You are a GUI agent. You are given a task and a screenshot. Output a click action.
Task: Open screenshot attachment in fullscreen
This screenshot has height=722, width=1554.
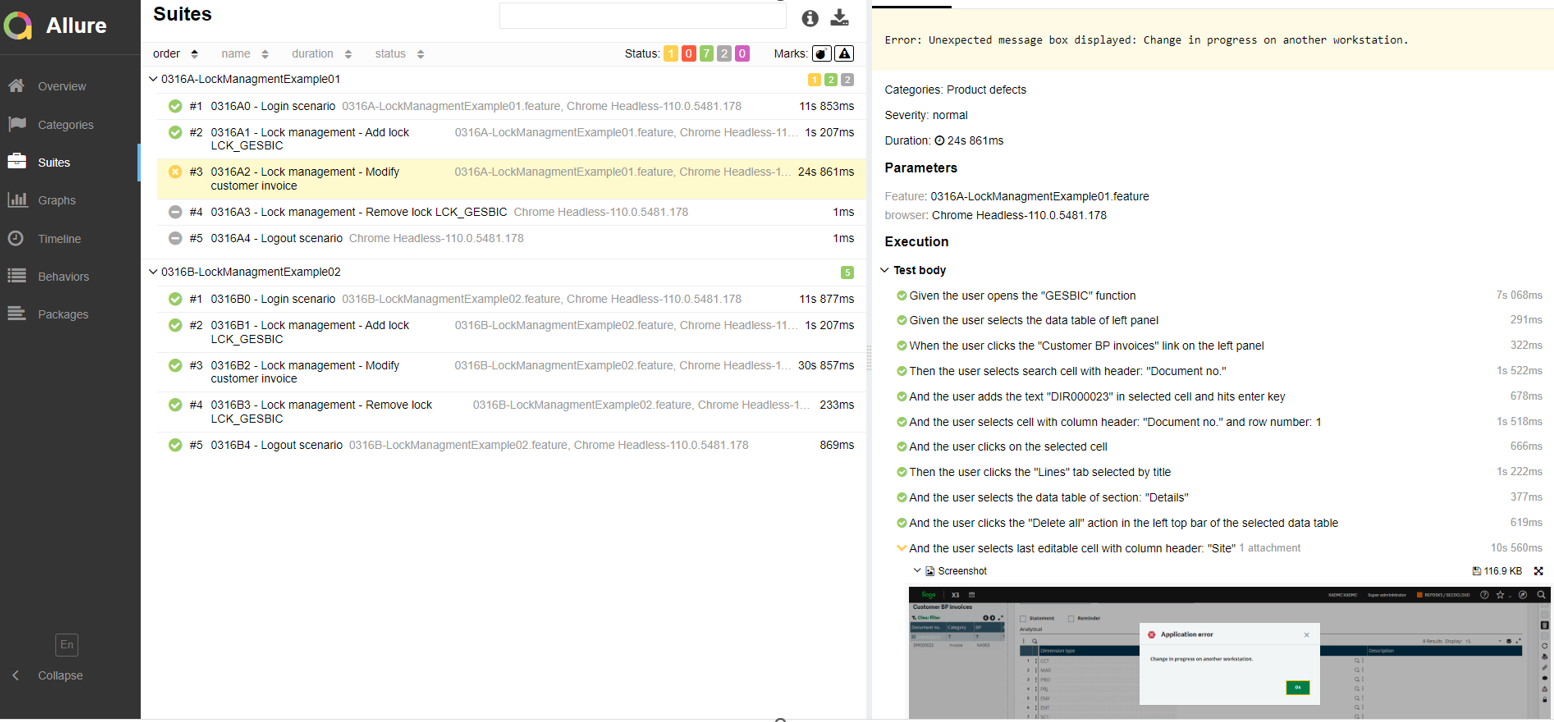click(x=1538, y=571)
